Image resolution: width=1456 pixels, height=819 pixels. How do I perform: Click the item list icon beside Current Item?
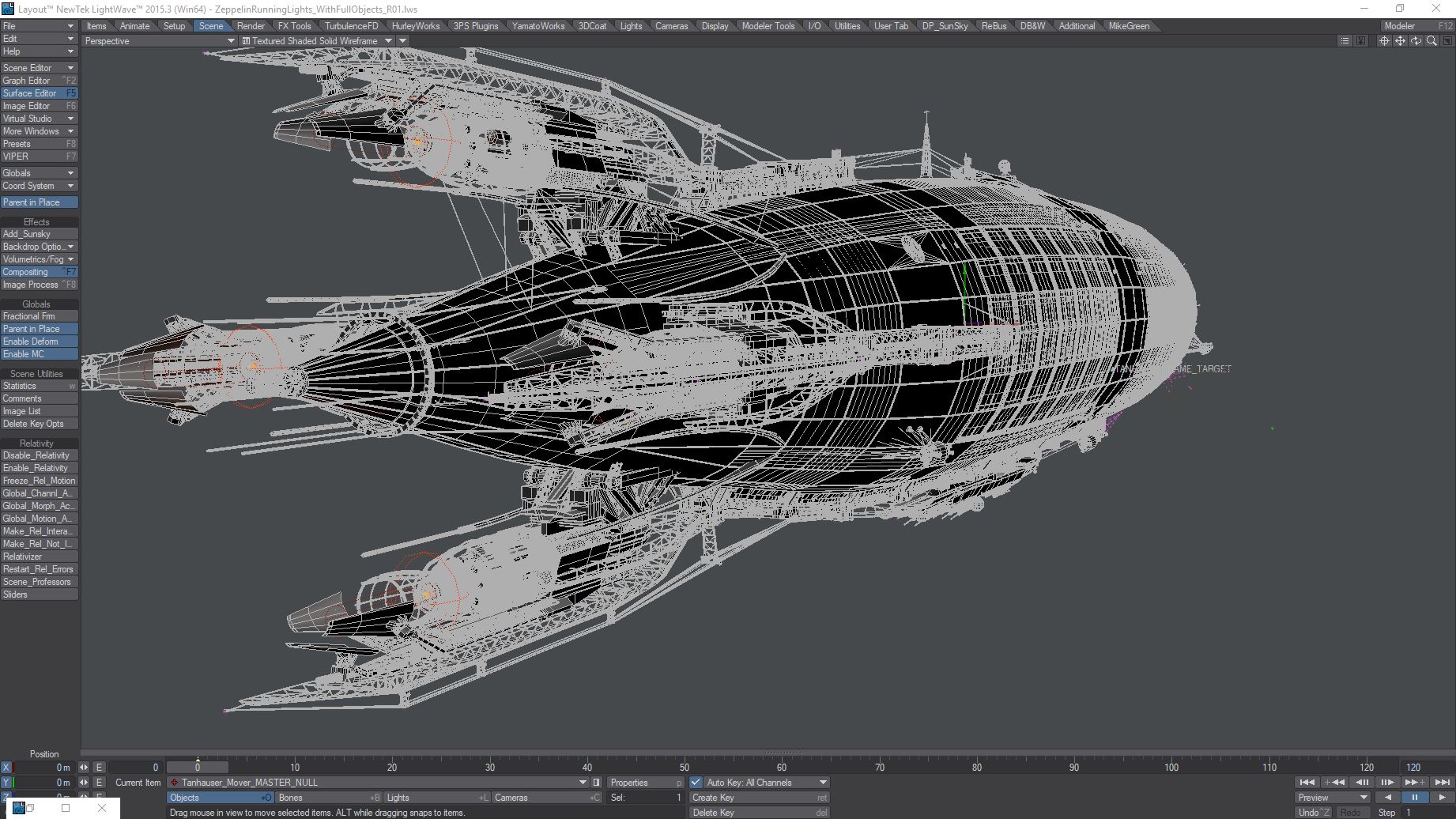(597, 783)
